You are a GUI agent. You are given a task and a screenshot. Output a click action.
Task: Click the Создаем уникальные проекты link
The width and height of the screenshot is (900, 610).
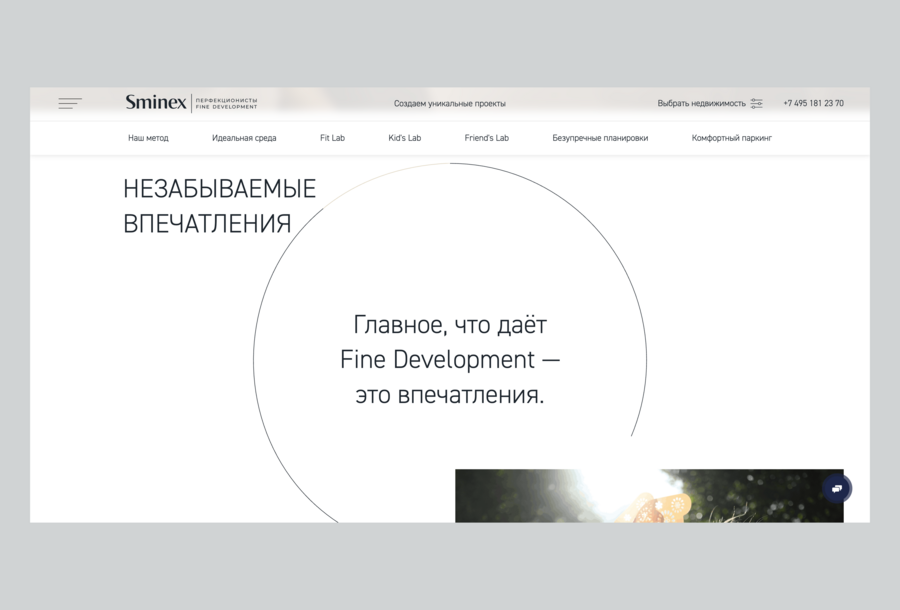pyautogui.click(x=449, y=104)
